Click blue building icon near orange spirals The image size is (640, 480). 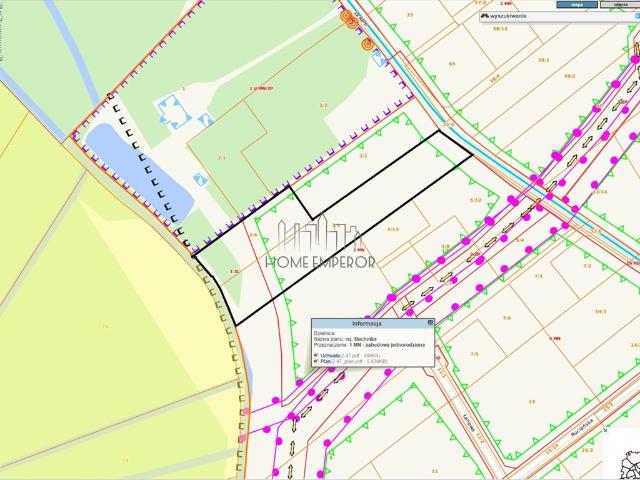tap(378, 58)
